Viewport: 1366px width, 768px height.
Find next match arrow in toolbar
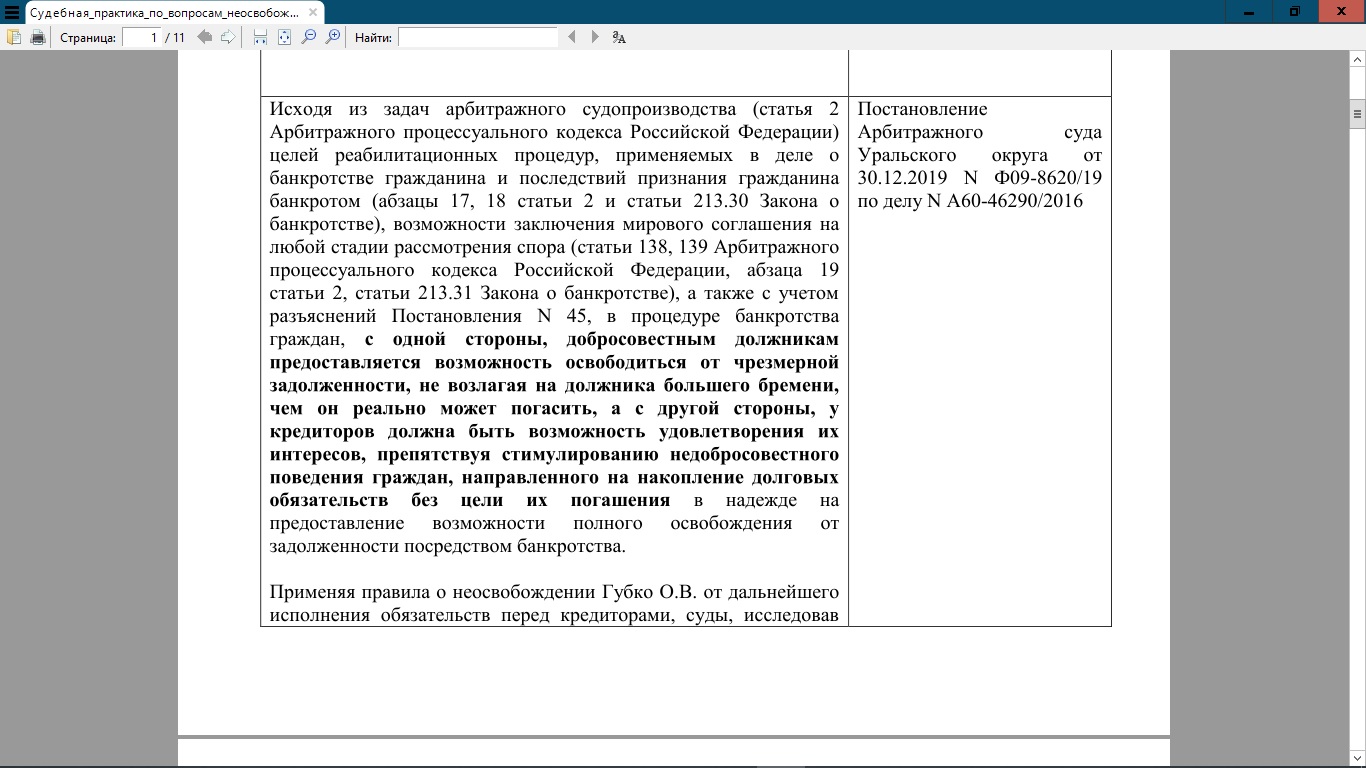(595, 37)
